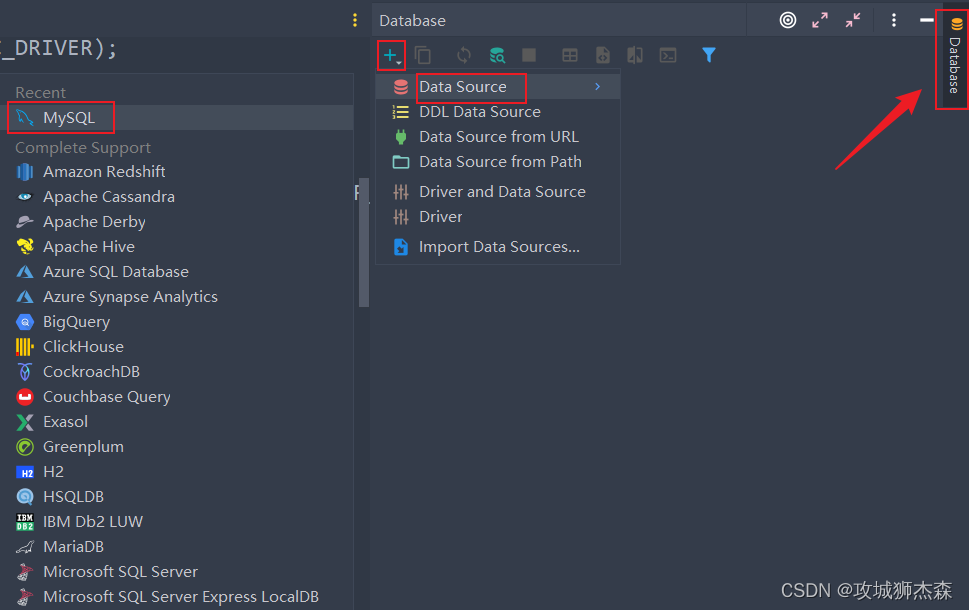Click the blue Filter funnel icon
The height and width of the screenshot is (610, 969).
click(709, 55)
